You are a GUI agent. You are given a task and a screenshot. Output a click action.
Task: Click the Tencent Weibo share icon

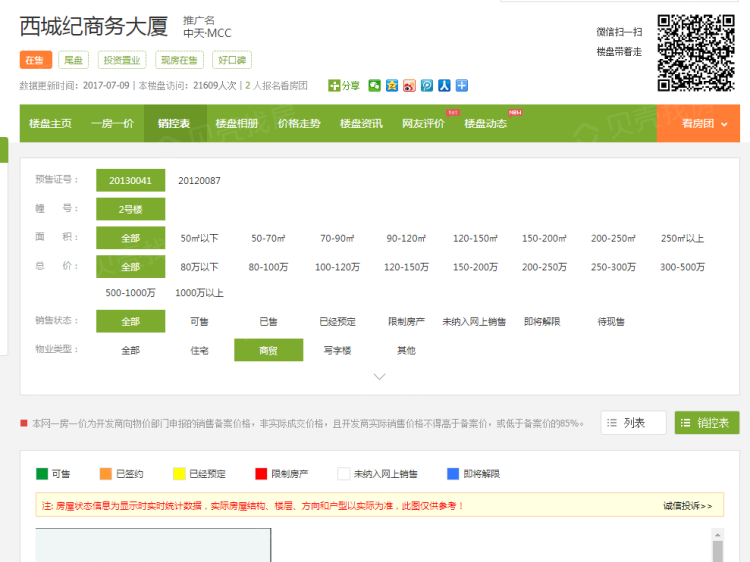point(427,86)
